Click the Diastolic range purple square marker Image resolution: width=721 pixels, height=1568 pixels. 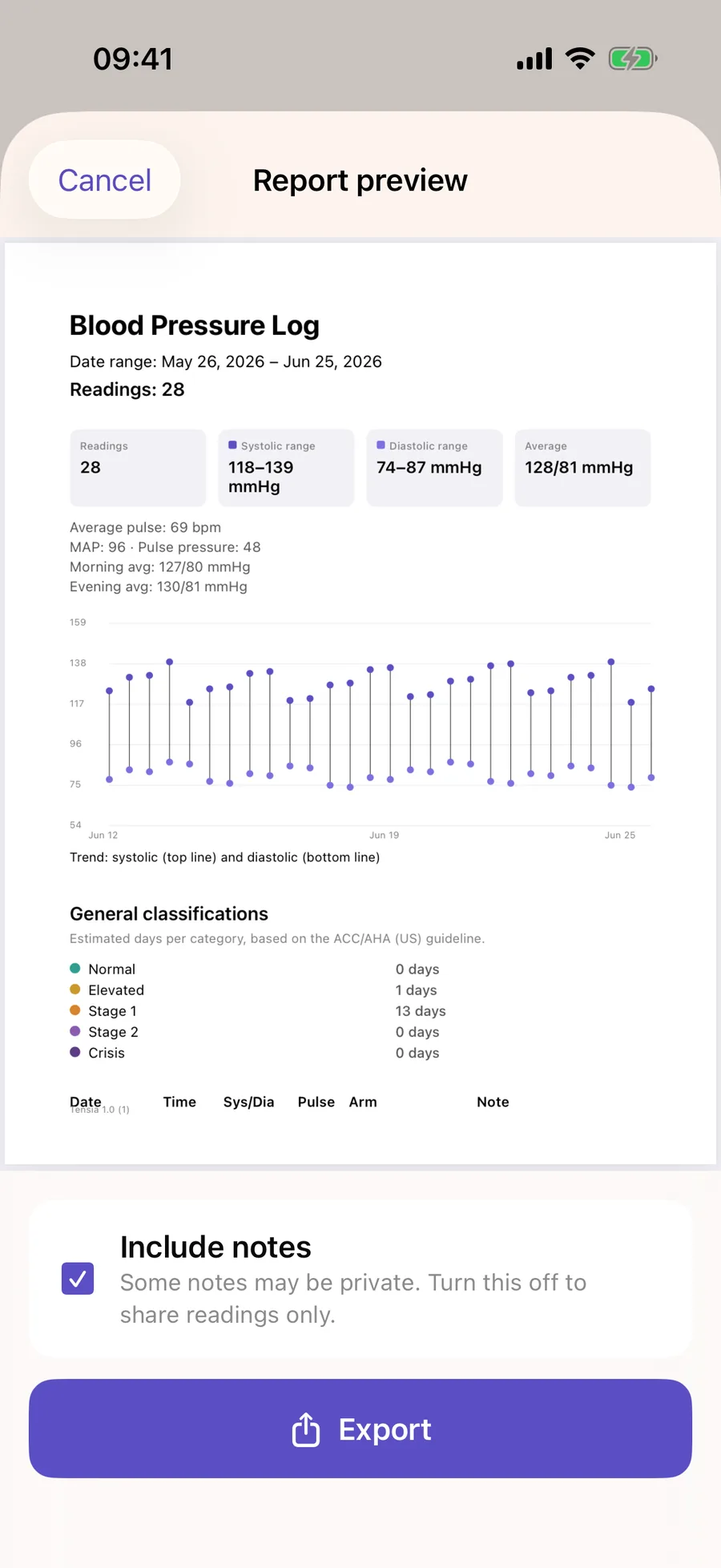[381, 445]
